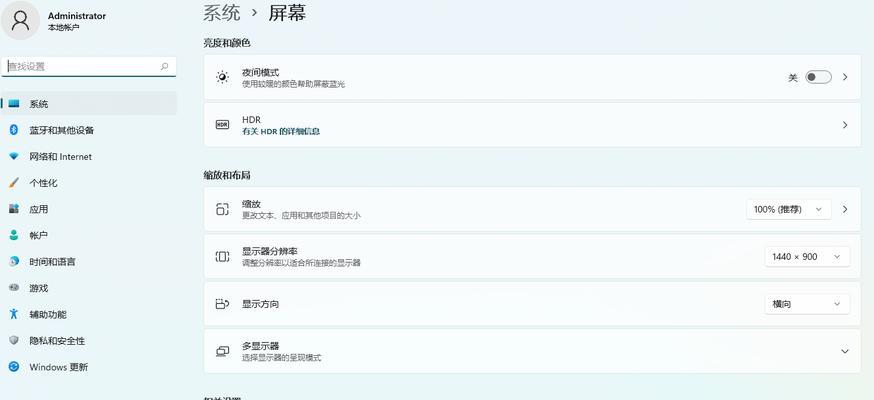Open 时间和语言 in the sidebar
The height and width of the screenshot is (400, 874).
tap(89, 261)
